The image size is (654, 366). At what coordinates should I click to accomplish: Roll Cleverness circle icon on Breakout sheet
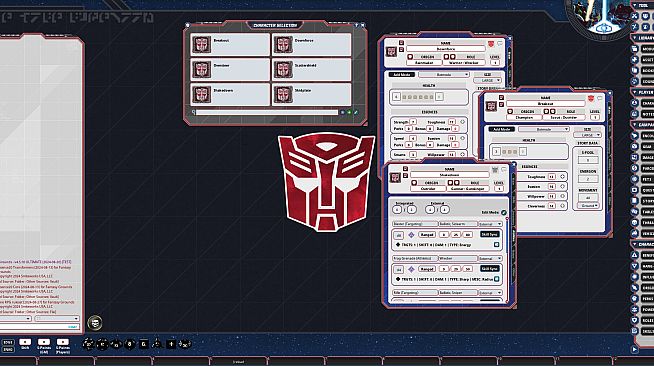point(562,206)
